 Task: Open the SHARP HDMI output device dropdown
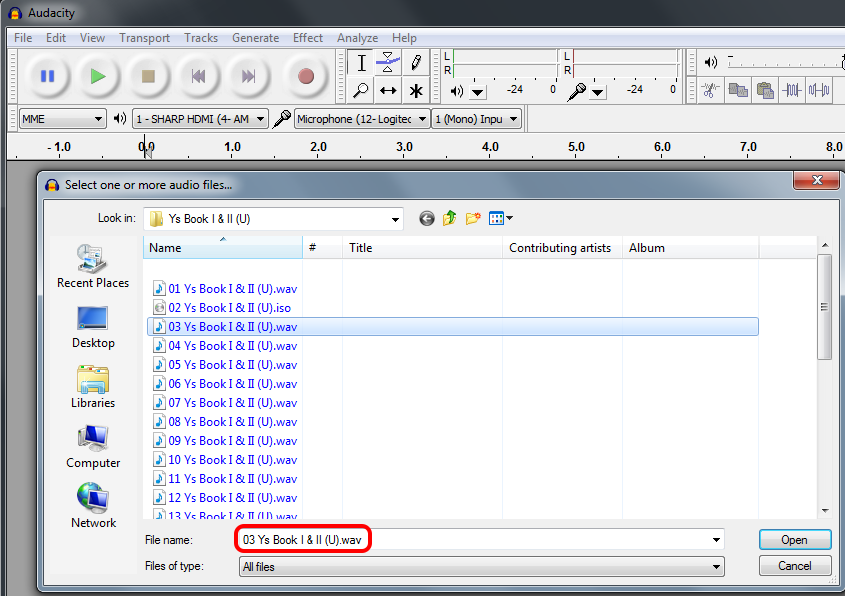point(200,119)
